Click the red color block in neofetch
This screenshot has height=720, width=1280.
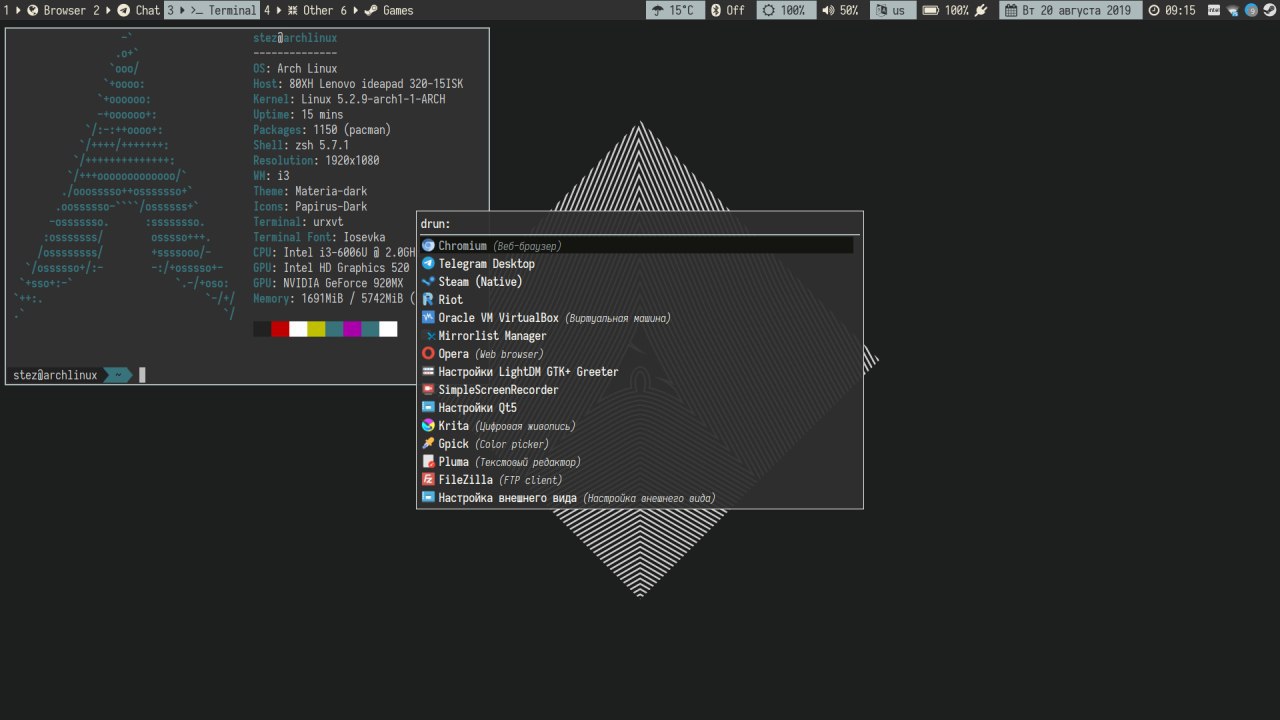280,329
